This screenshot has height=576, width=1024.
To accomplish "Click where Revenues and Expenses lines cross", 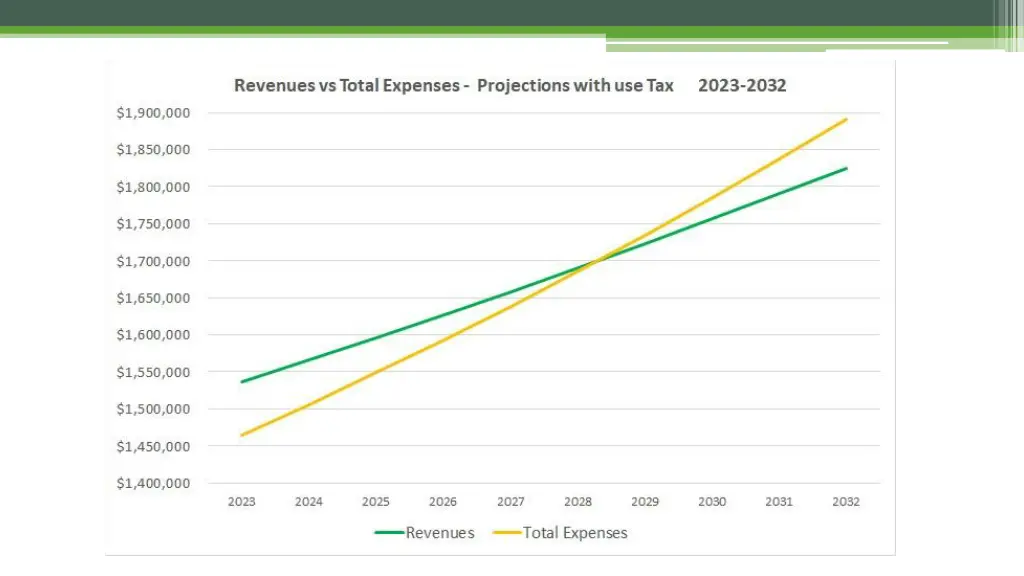I will 594,263.
